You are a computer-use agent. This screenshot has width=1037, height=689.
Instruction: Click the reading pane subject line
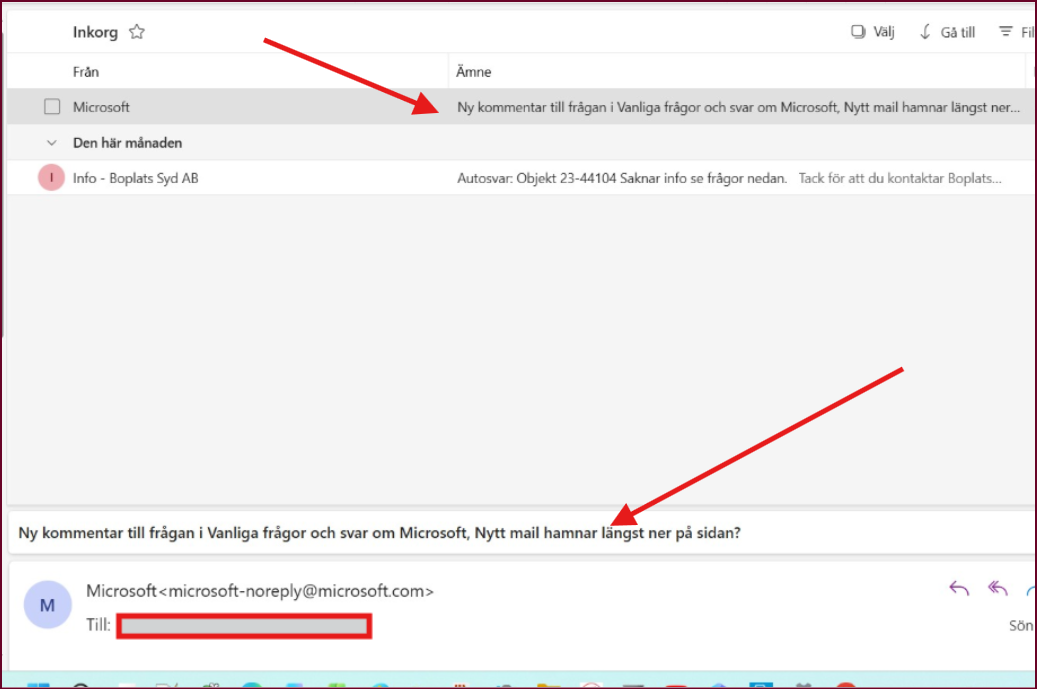point(380,533)
